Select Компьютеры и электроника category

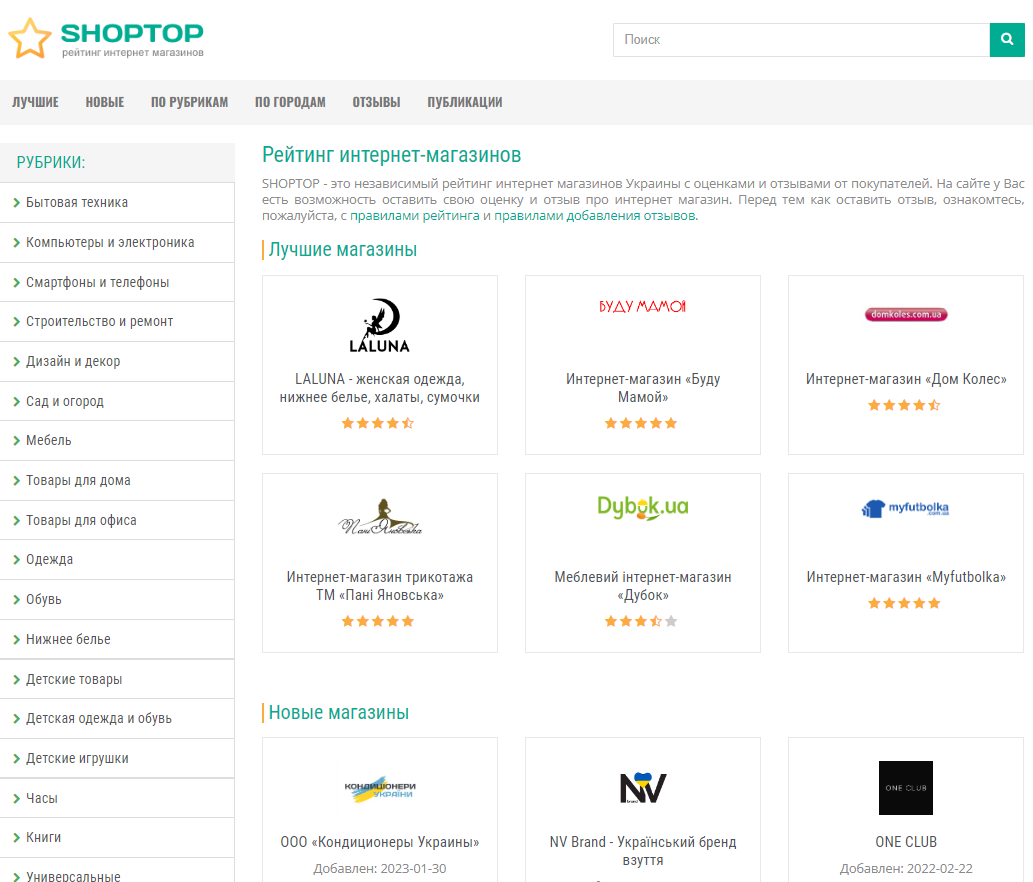click(x=117, y=242)
